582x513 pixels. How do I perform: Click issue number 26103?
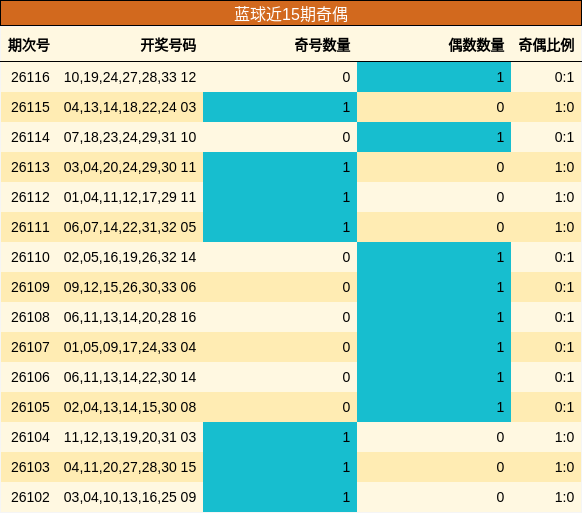pyautogui.click(x=30, y=467)
